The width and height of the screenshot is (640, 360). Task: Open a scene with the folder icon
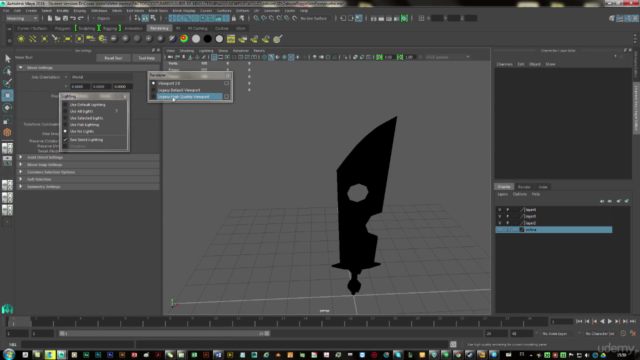point(58,18)
